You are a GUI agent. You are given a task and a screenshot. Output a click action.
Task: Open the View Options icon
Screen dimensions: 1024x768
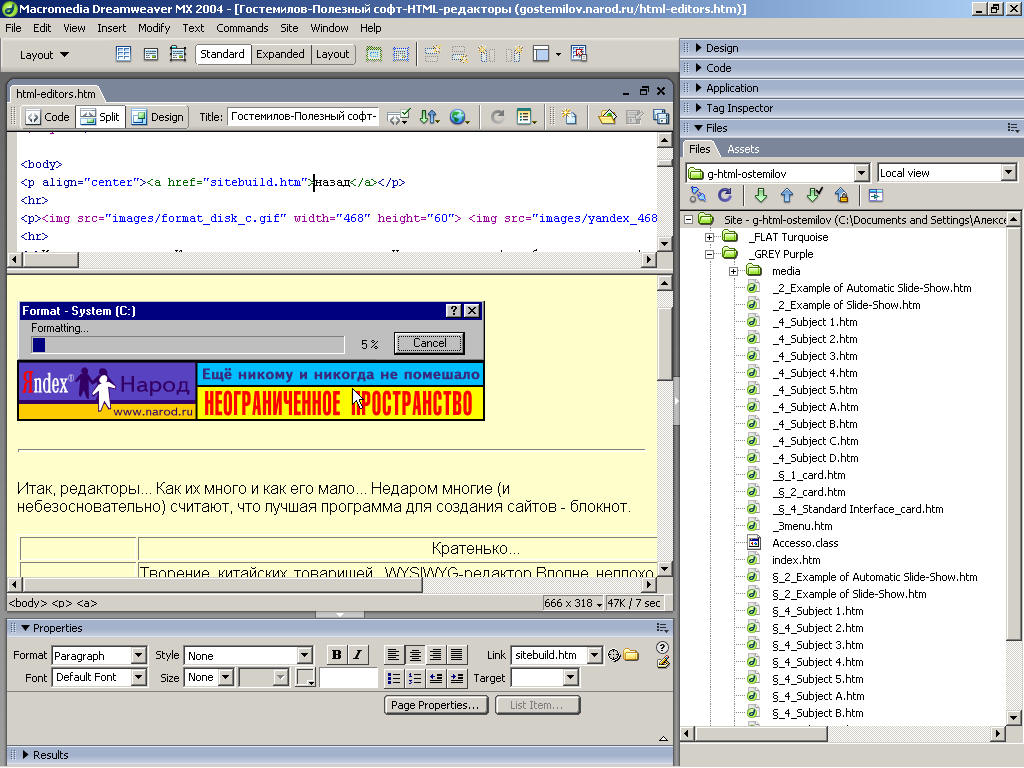point(526,117)
